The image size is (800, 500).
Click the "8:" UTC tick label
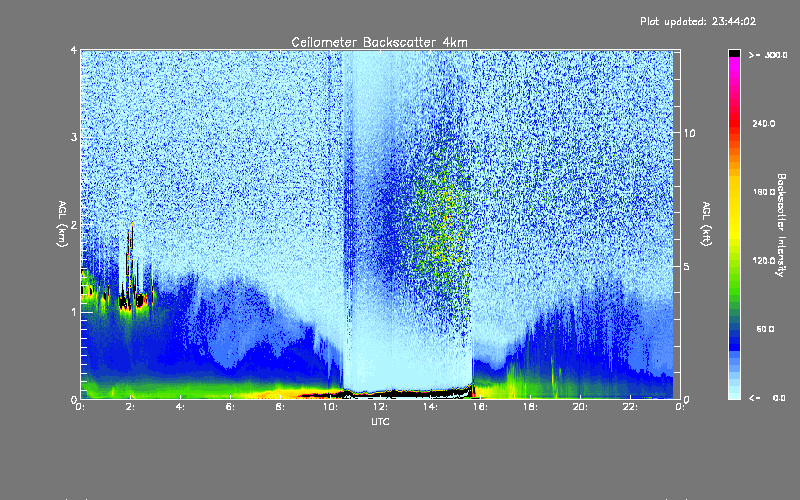coord(281,407)
